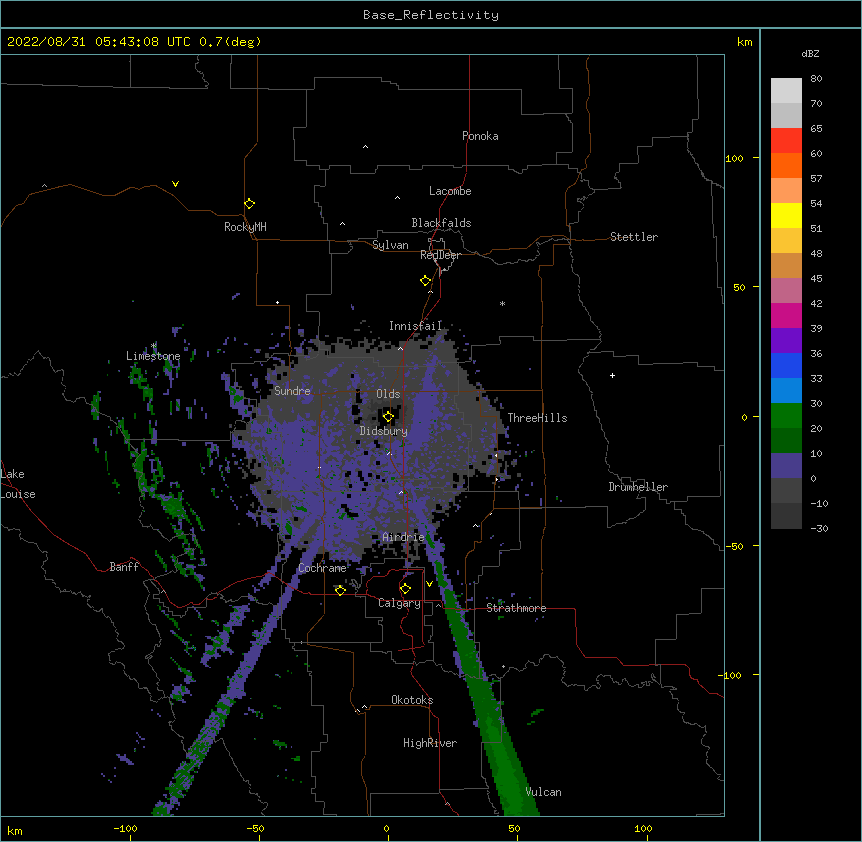Click the Blackfalds city label
This screenshot has width=862, height=842.
[441, 223]
